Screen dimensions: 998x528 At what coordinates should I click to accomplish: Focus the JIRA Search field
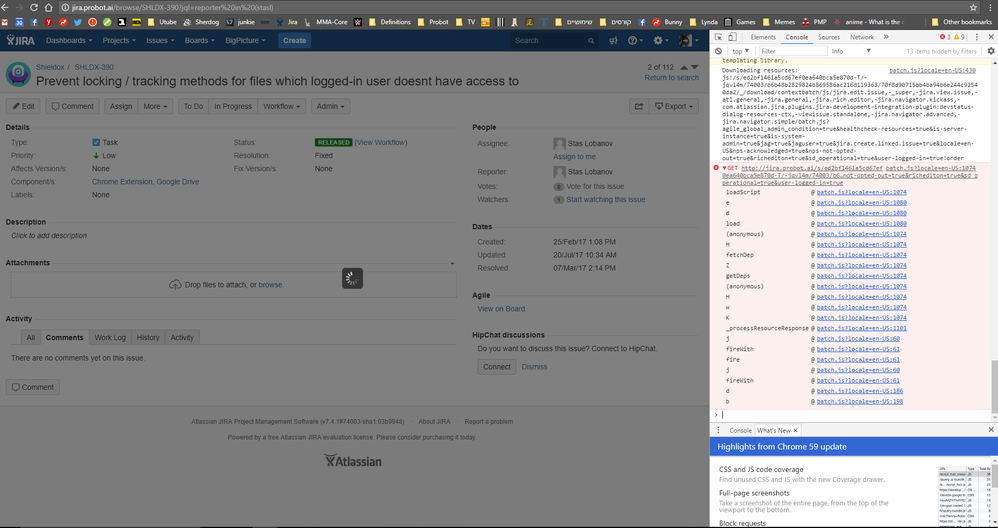pyautogui.click(x=554, y=41)
